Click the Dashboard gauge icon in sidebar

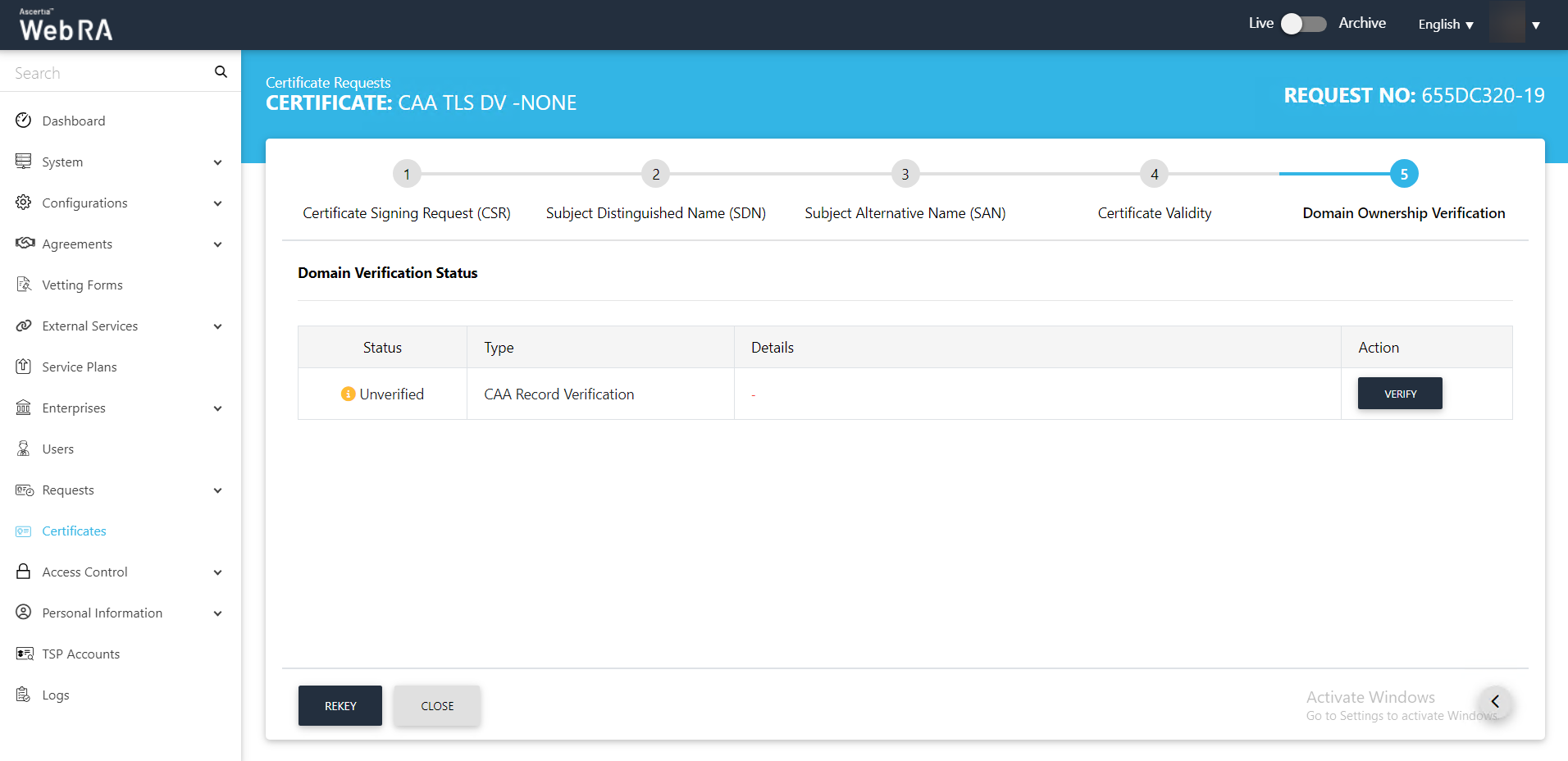coord(24,121)
